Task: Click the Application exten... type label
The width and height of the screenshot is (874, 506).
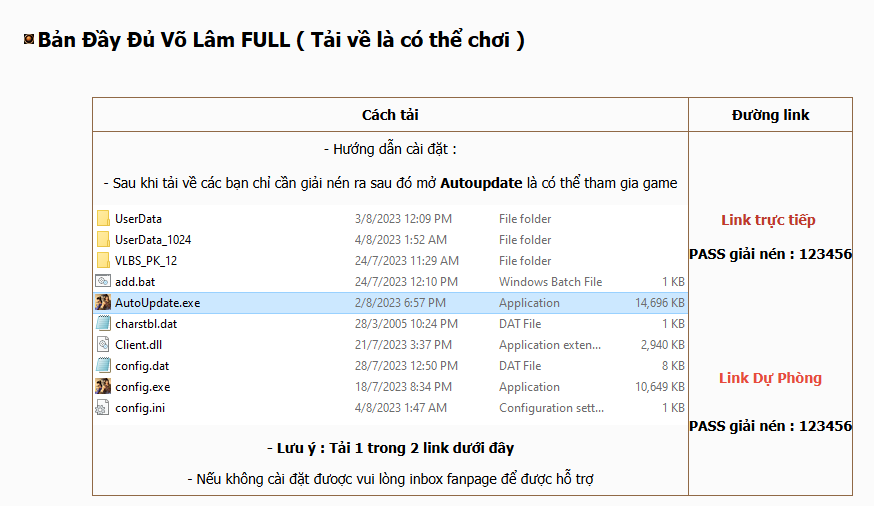Action: pos(550,345)
